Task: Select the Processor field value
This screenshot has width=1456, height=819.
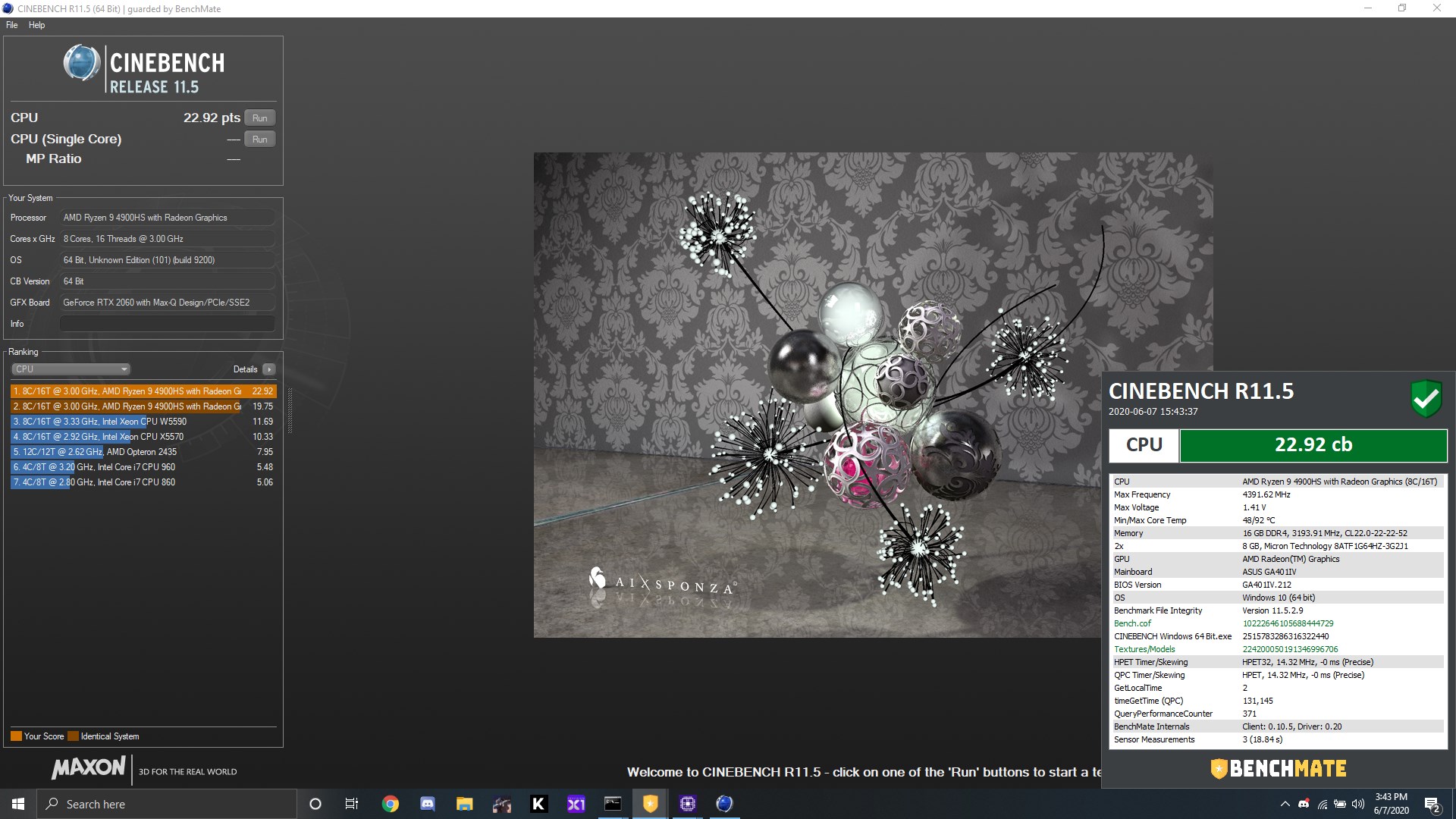Action: click(167, 218)
